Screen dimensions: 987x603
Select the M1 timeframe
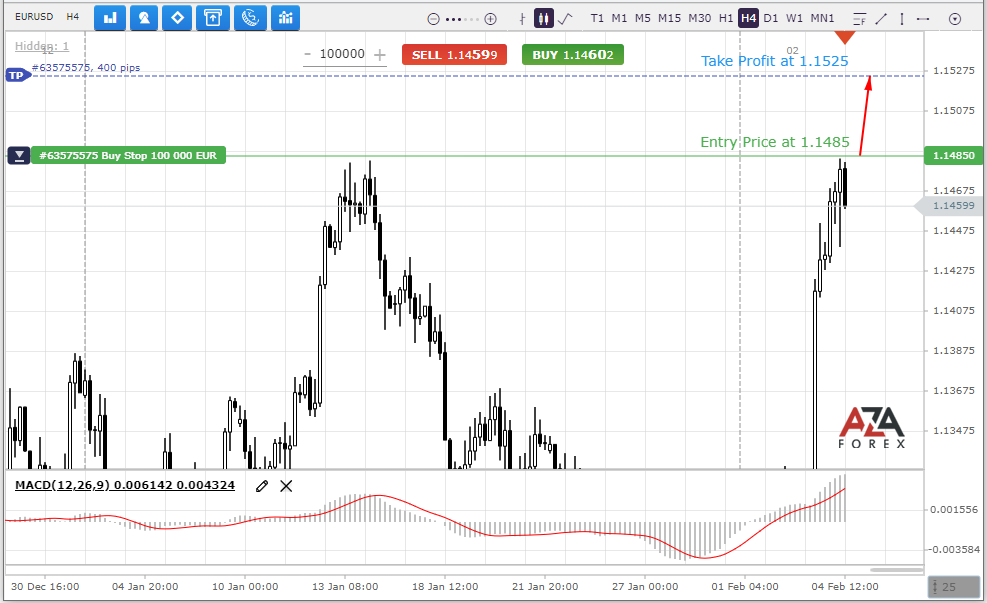[x=619, y=18]
